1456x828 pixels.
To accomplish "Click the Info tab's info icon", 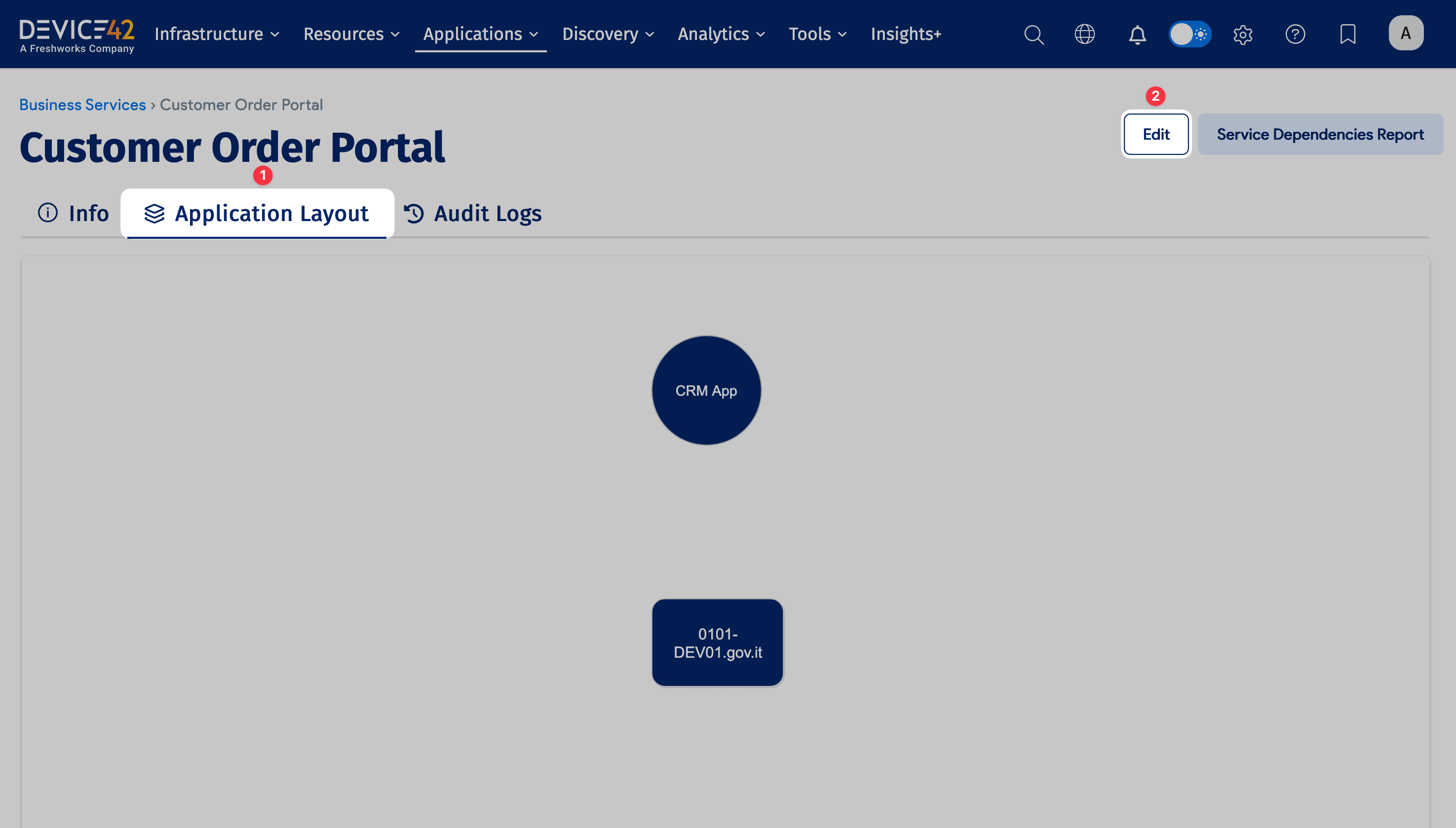I will point(47,213).
